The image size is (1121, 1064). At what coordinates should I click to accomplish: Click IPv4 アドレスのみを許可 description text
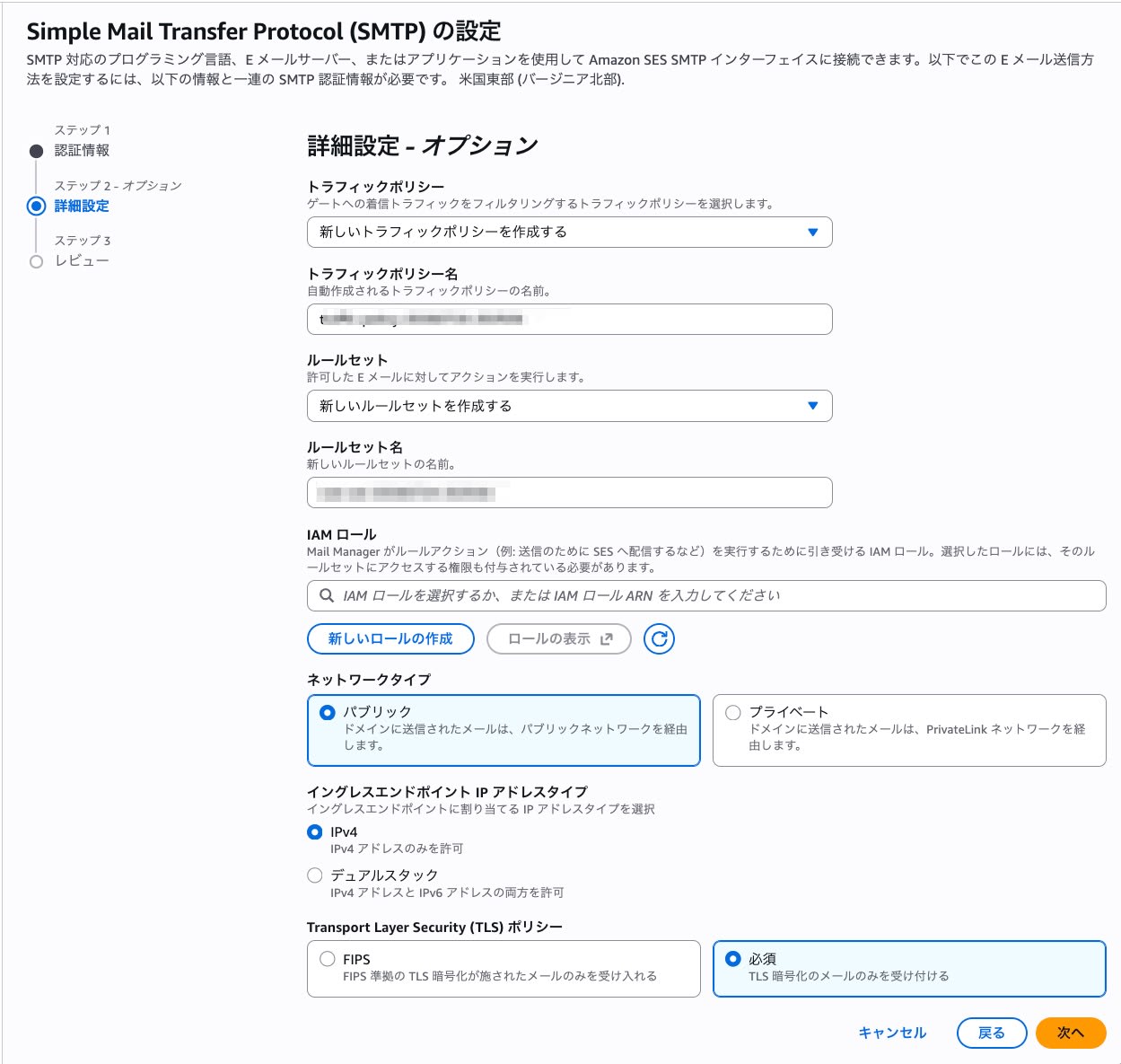coord(397,849)
